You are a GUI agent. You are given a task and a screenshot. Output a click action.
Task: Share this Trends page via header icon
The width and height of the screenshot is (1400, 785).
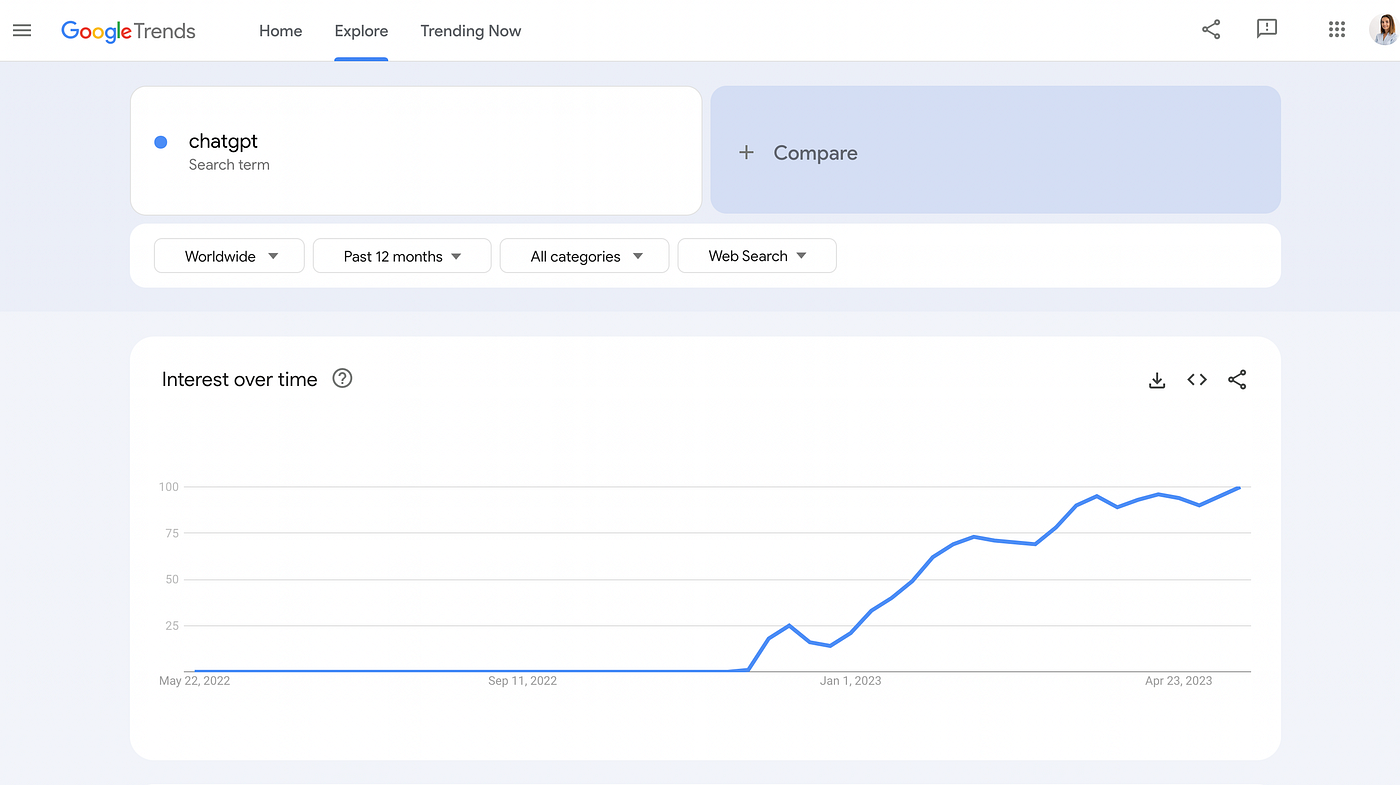pos(1211,30)
